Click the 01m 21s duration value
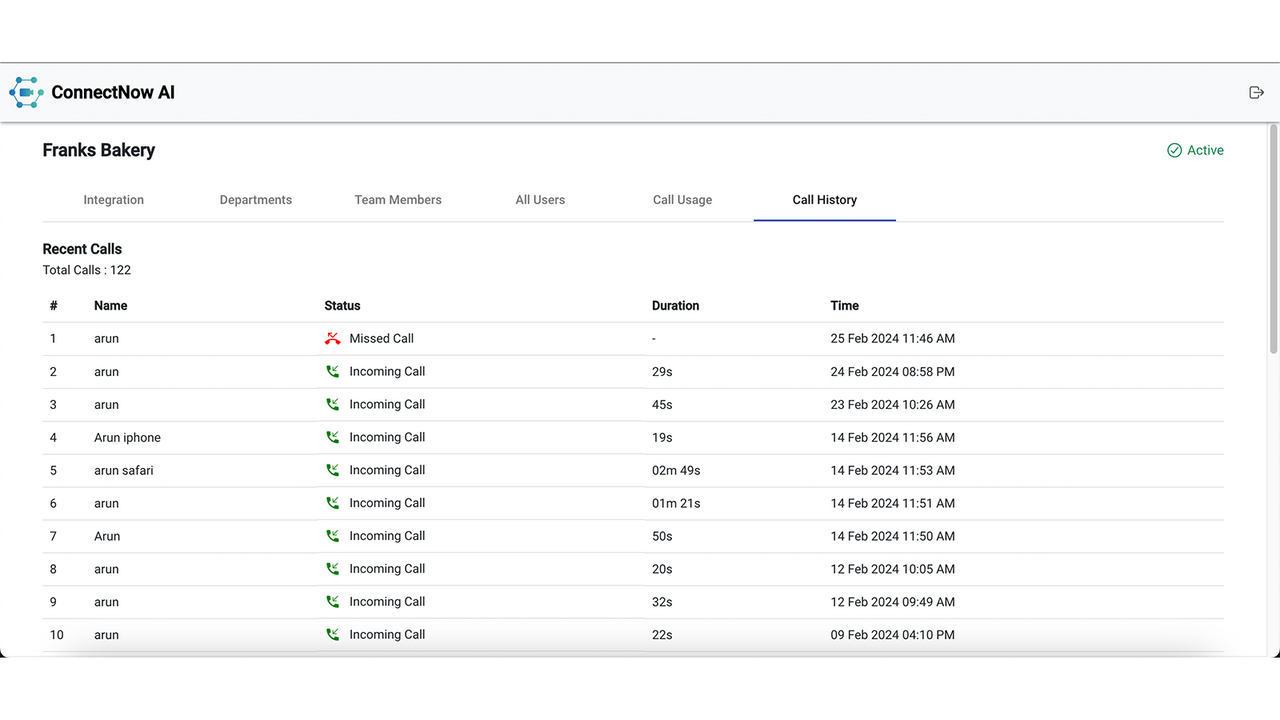 pyautogui.click(x=676, y=504)
